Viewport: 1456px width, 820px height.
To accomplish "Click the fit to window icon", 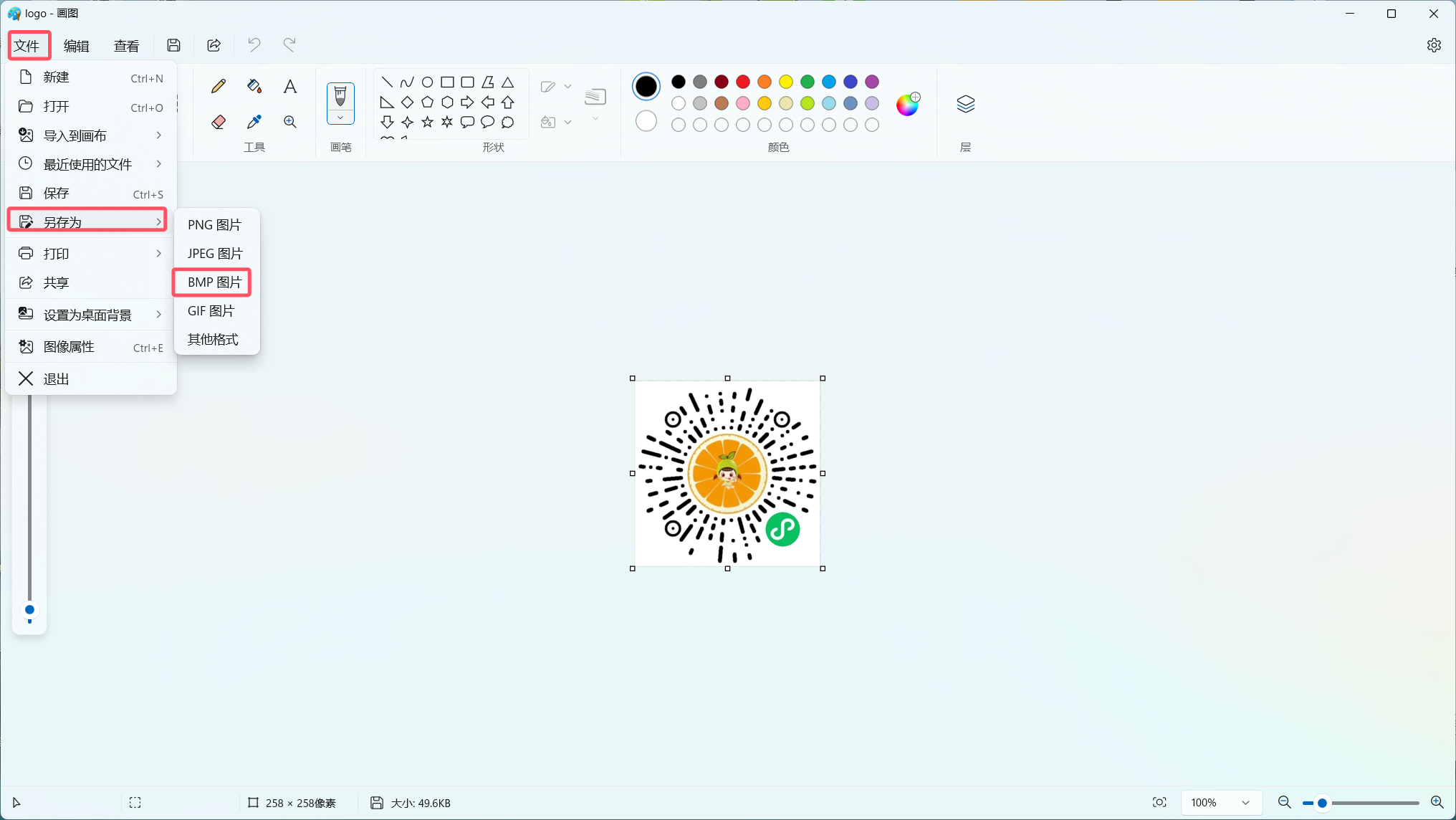I will [x=1159, y=803].
